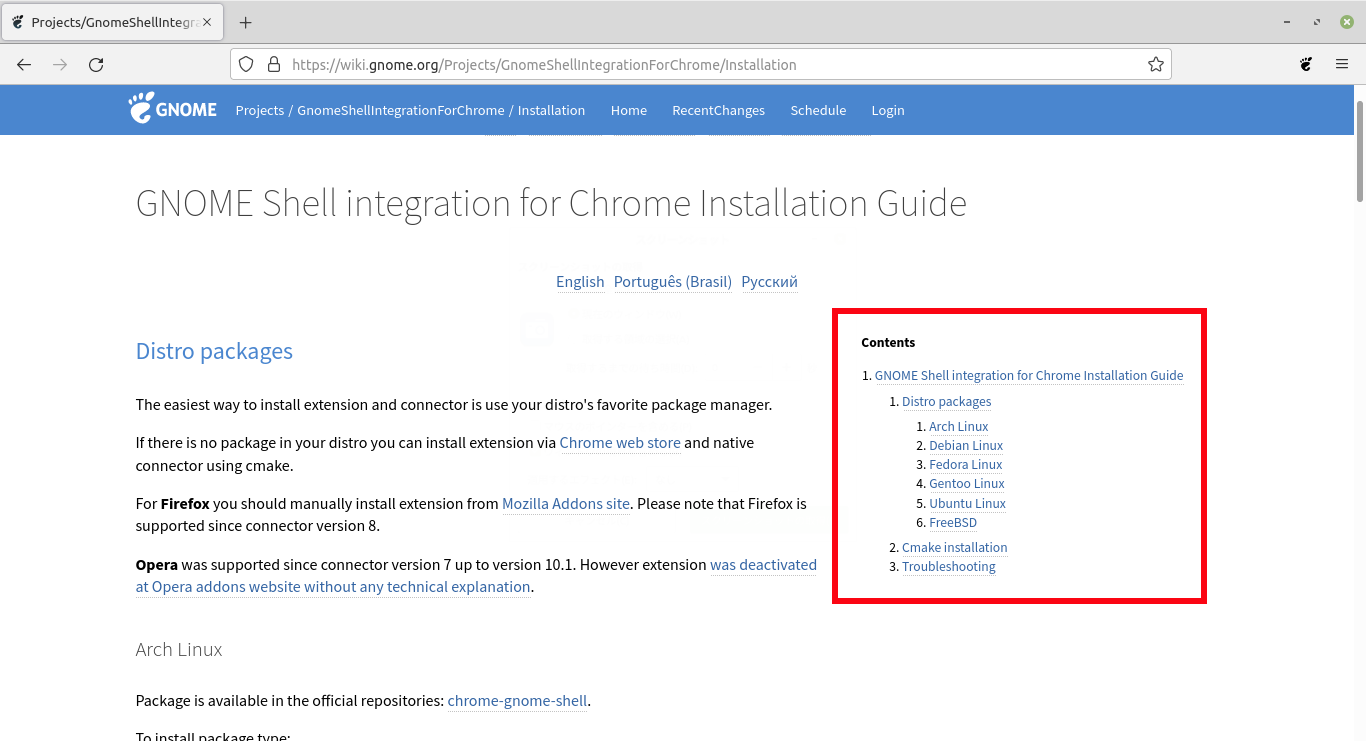
Task: Close the browser window with green button
Action: click(1346, 22)
